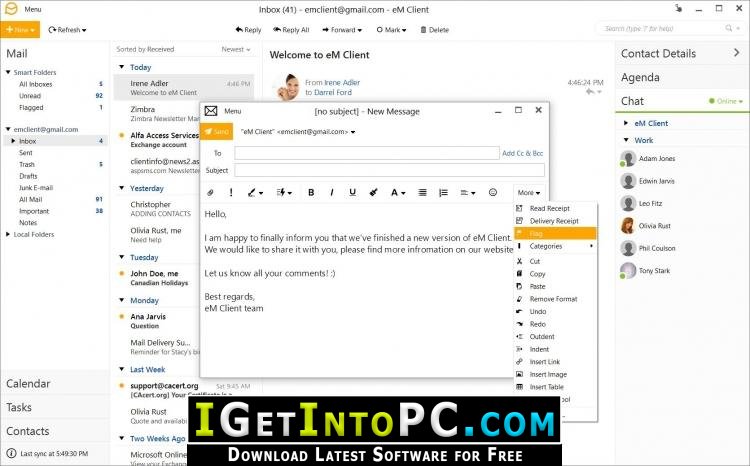Viewport: 750px width, 466px height.
Task: Collapse the Today message group
Action: [x=121, y=67]
